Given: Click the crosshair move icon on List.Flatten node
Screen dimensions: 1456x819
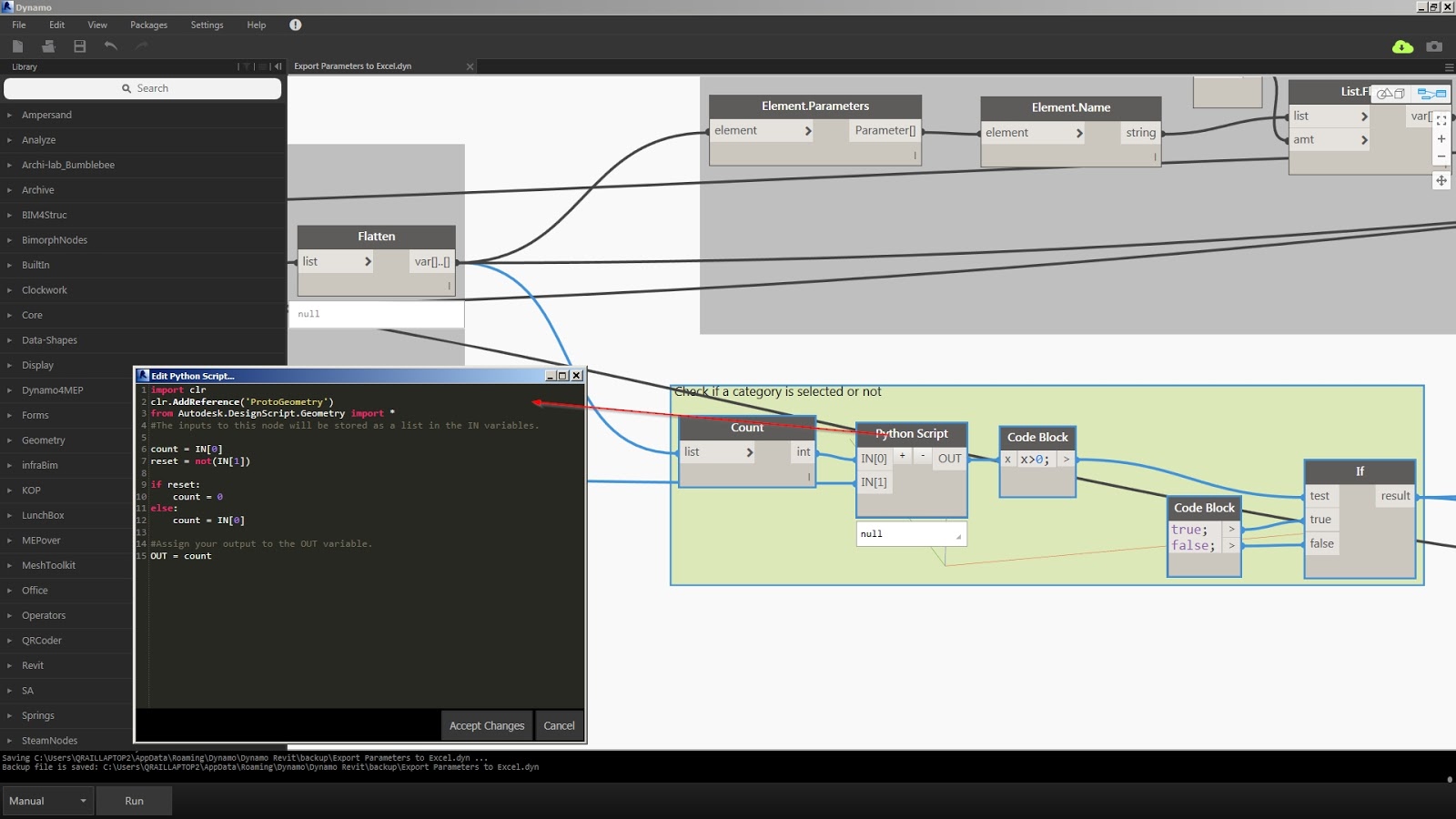Looking at the screenshot, I should 1441,182.
